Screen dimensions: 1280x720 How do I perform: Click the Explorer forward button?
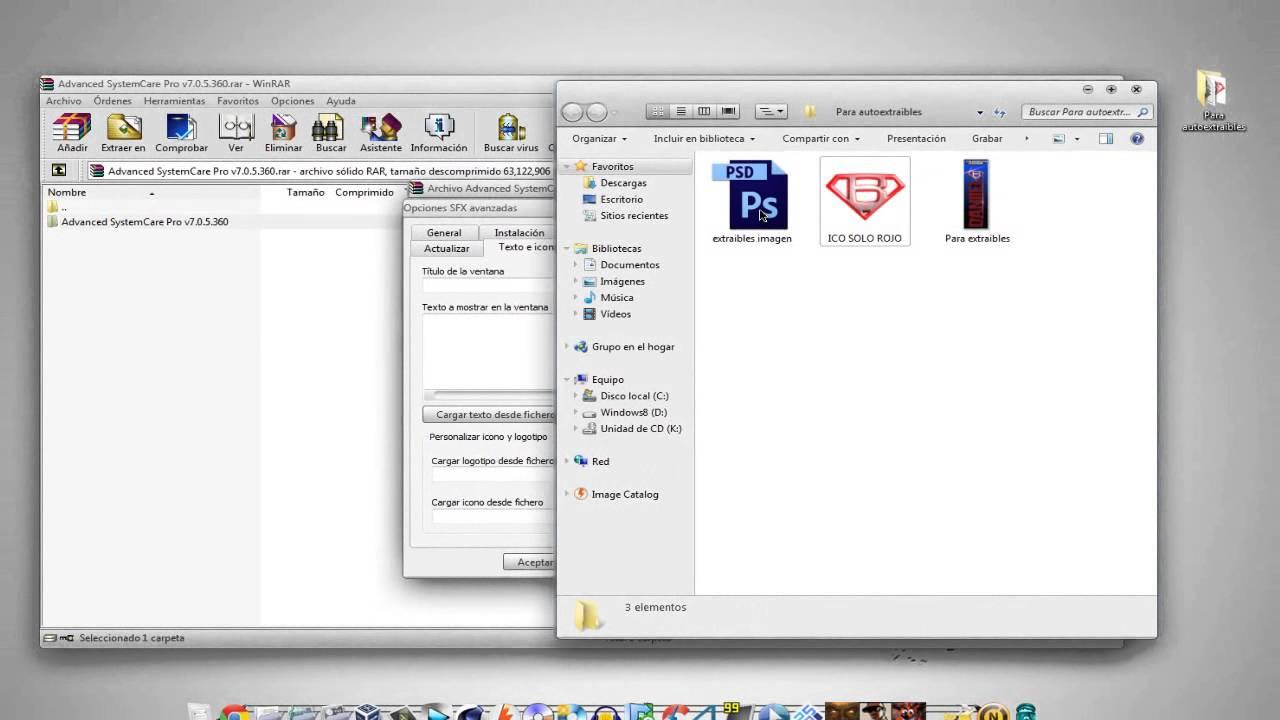[x=596, y=112]
